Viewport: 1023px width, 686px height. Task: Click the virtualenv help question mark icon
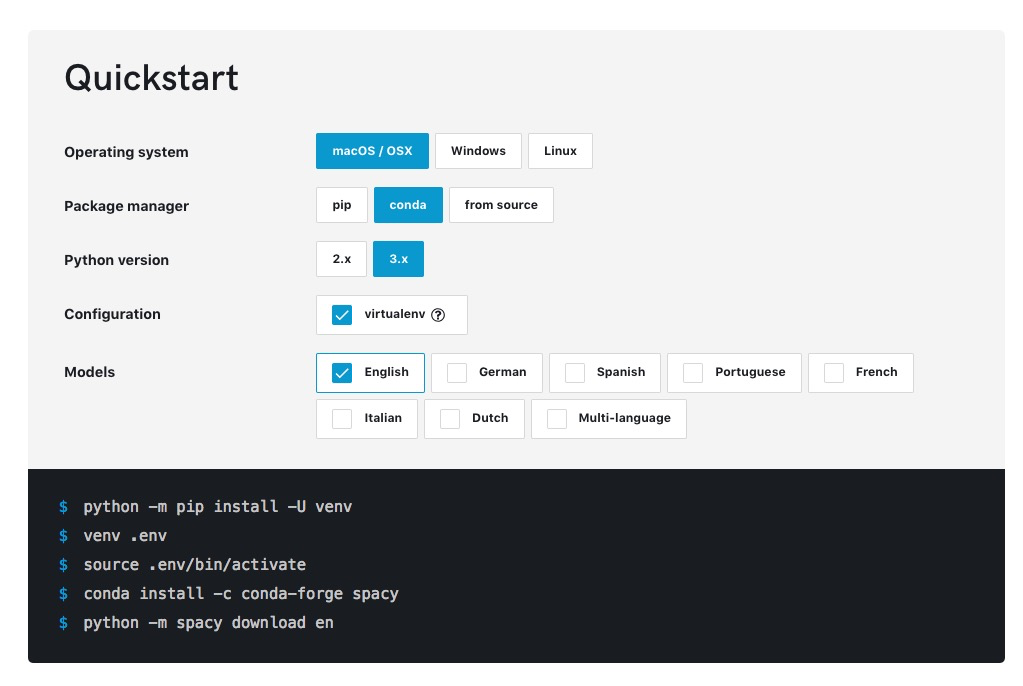click(438, 314)
